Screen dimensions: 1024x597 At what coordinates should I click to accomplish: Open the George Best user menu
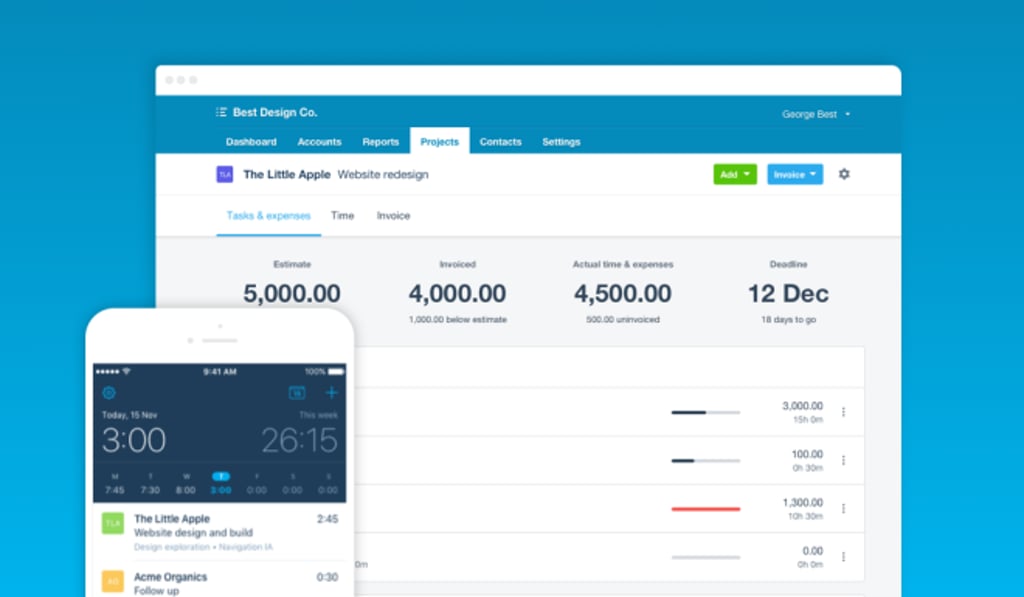pos(816,114)
